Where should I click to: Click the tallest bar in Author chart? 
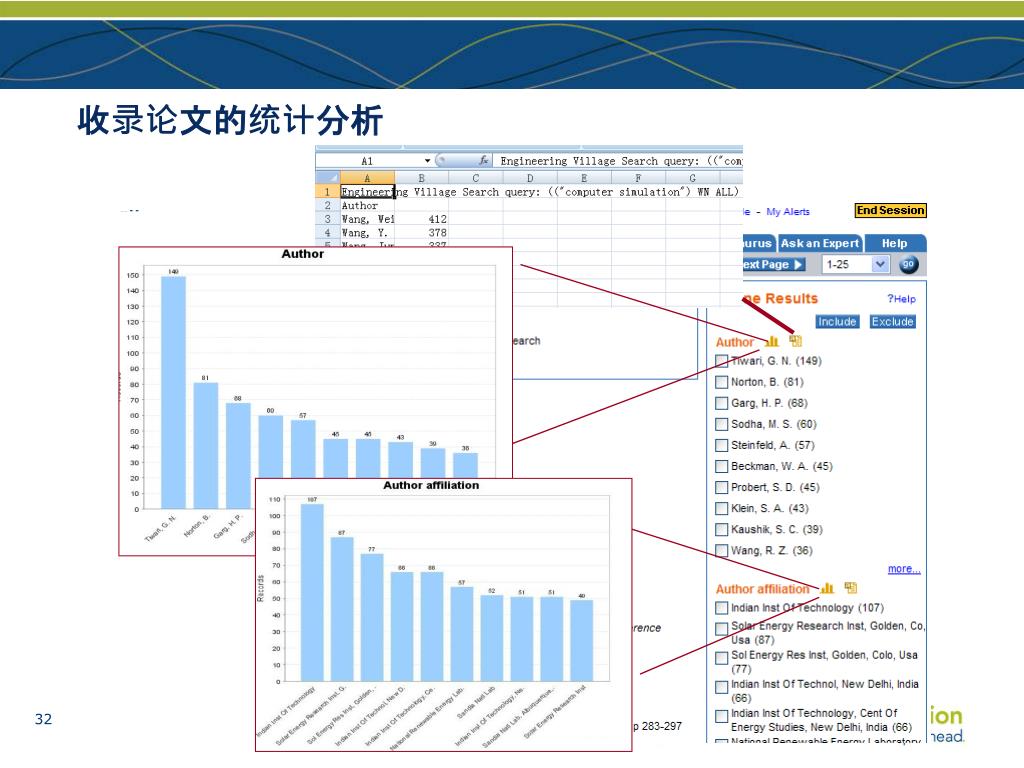pyautogui.click(x=174, y=392)
